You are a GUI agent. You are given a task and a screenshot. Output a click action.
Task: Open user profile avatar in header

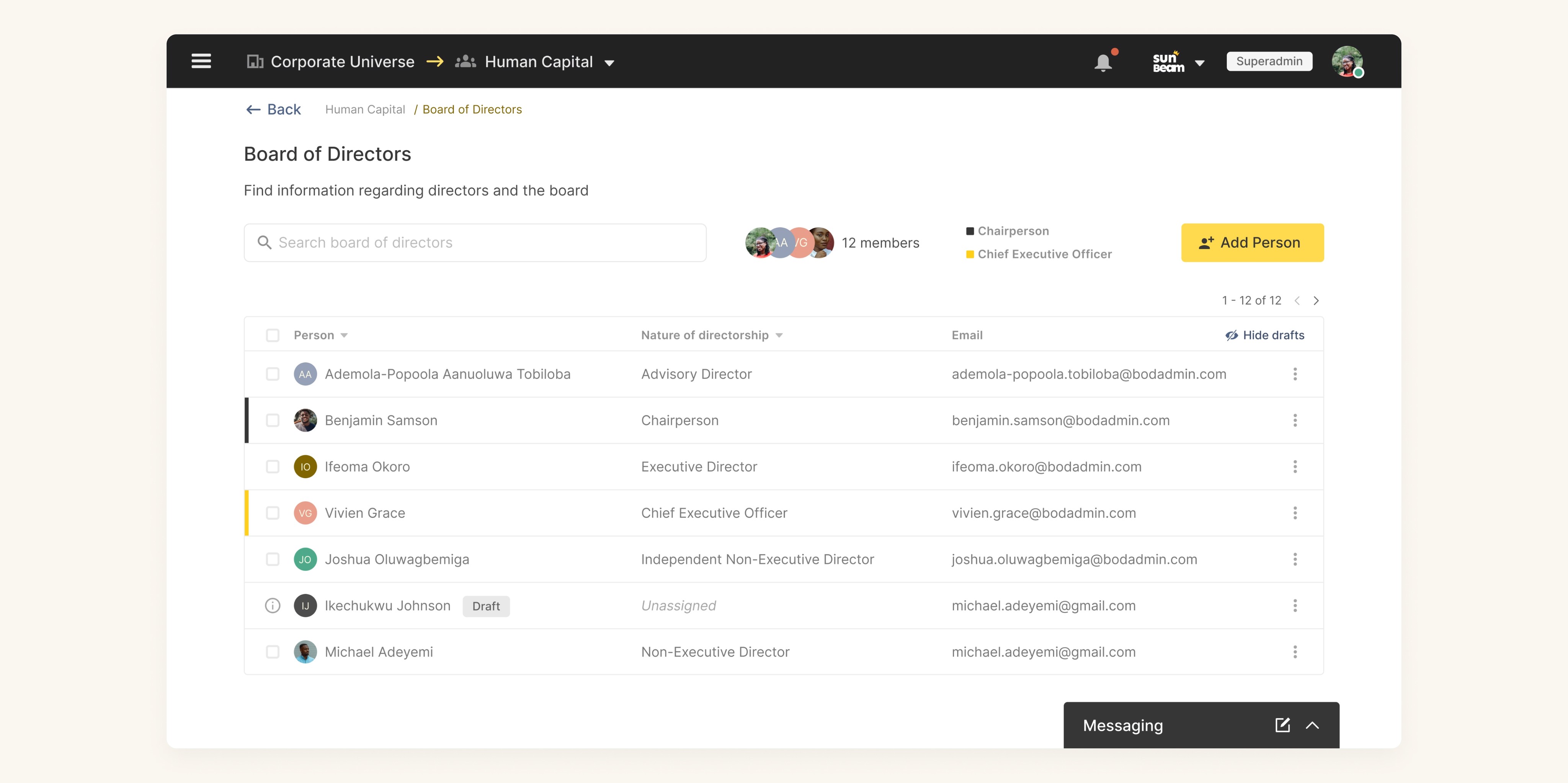point(1346,62)
